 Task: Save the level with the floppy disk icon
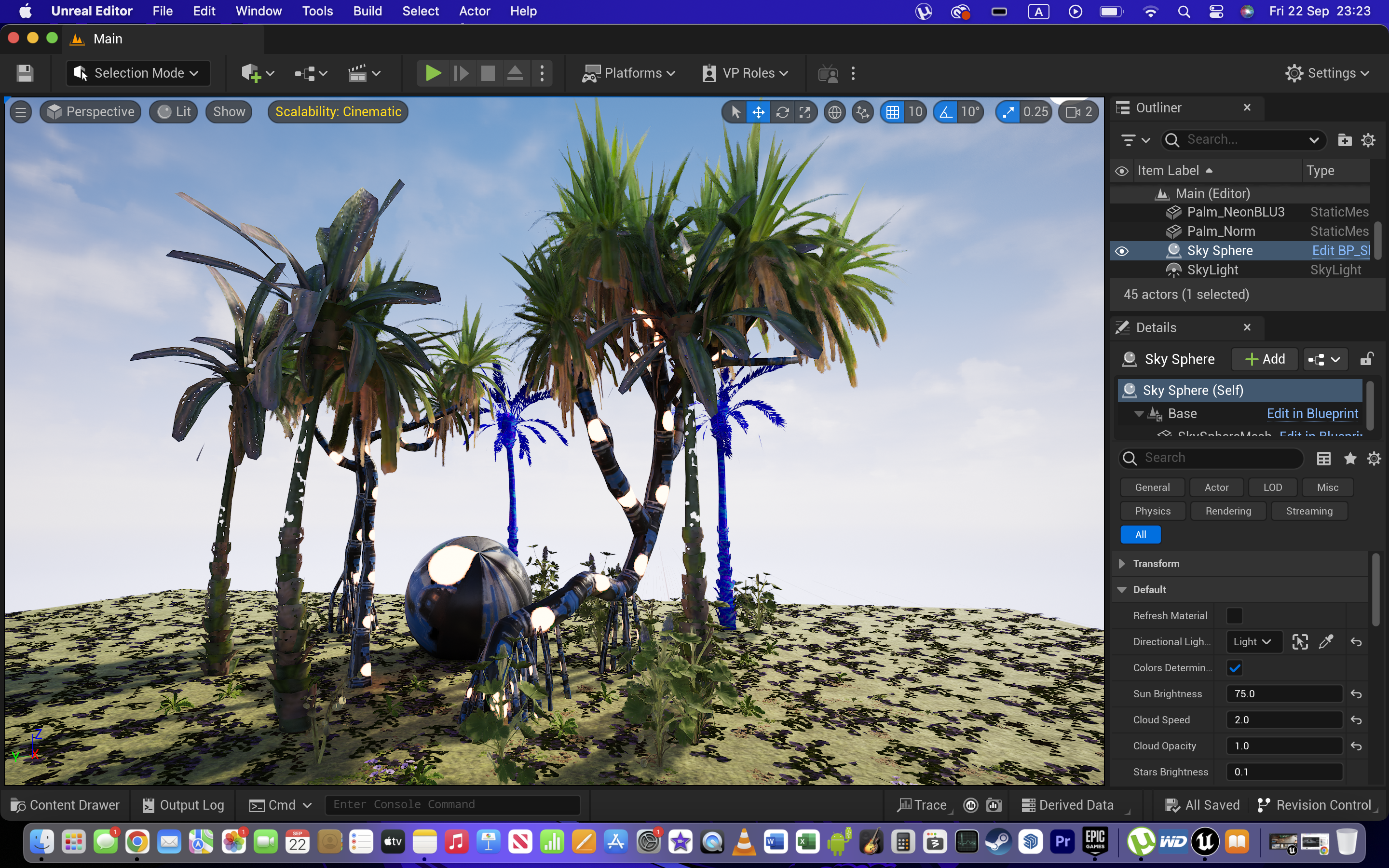25,73
